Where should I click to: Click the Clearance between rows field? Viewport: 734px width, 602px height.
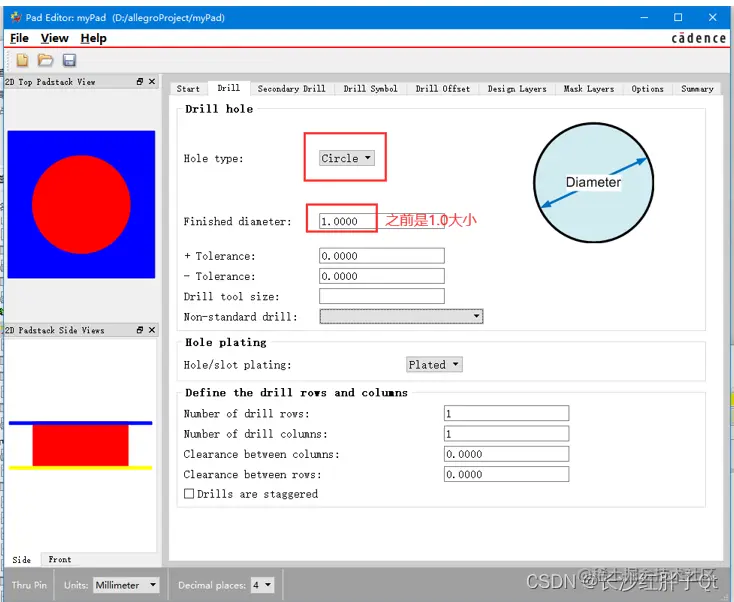[506, 474]
